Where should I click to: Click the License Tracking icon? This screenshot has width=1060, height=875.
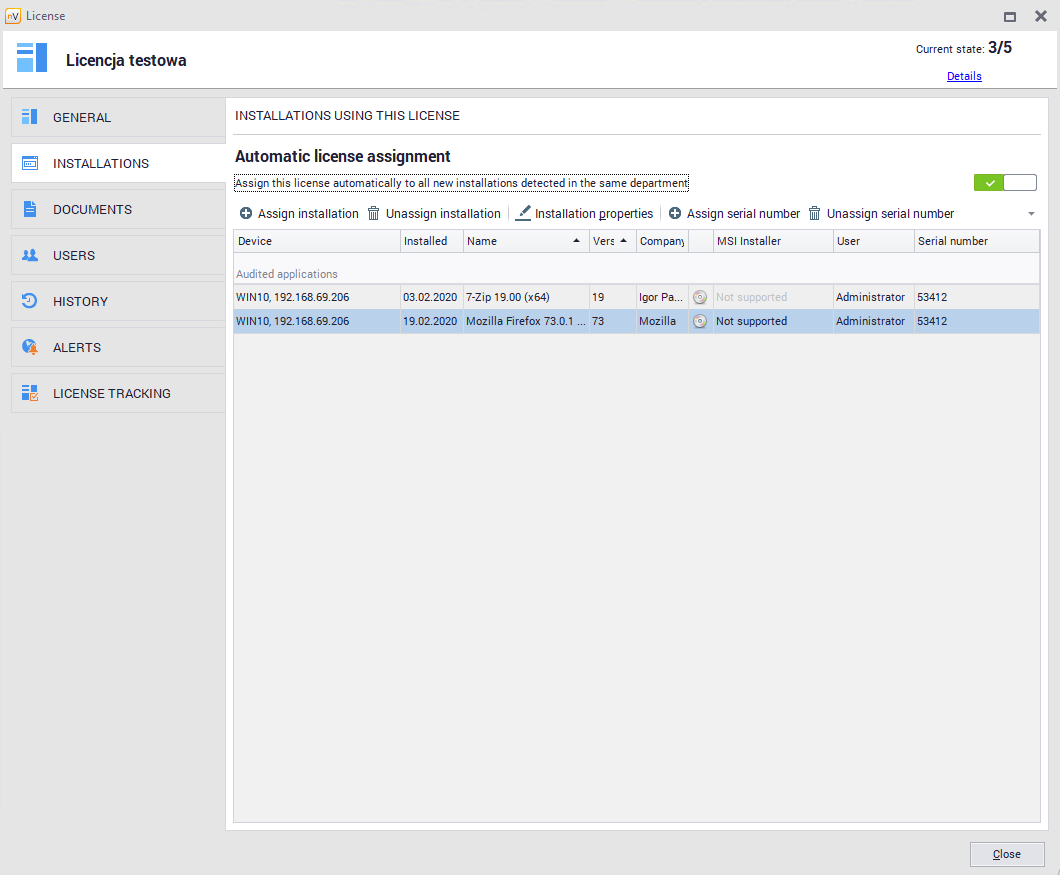(x=30, y=393)
